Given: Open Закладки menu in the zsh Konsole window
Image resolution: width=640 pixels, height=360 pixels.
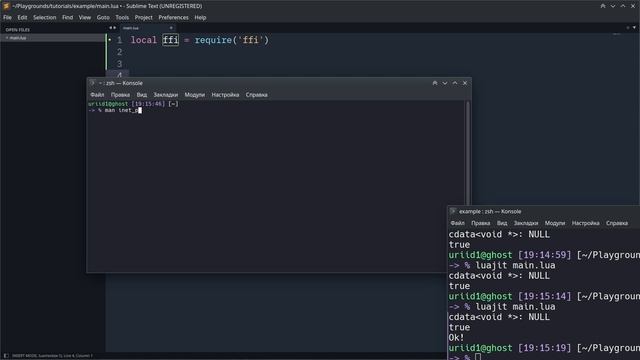Looking at the screenshot, I should point(166,95).
